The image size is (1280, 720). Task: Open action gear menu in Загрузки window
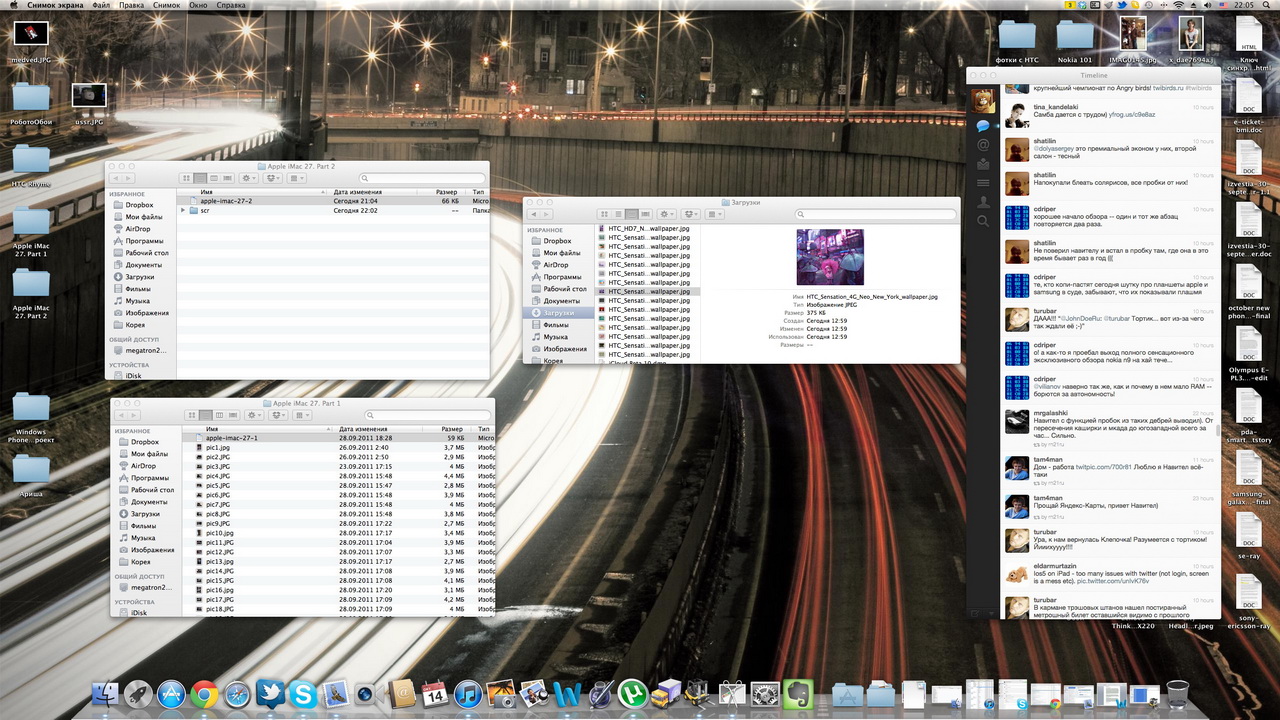pyautogui.click(x=666, y=214)
